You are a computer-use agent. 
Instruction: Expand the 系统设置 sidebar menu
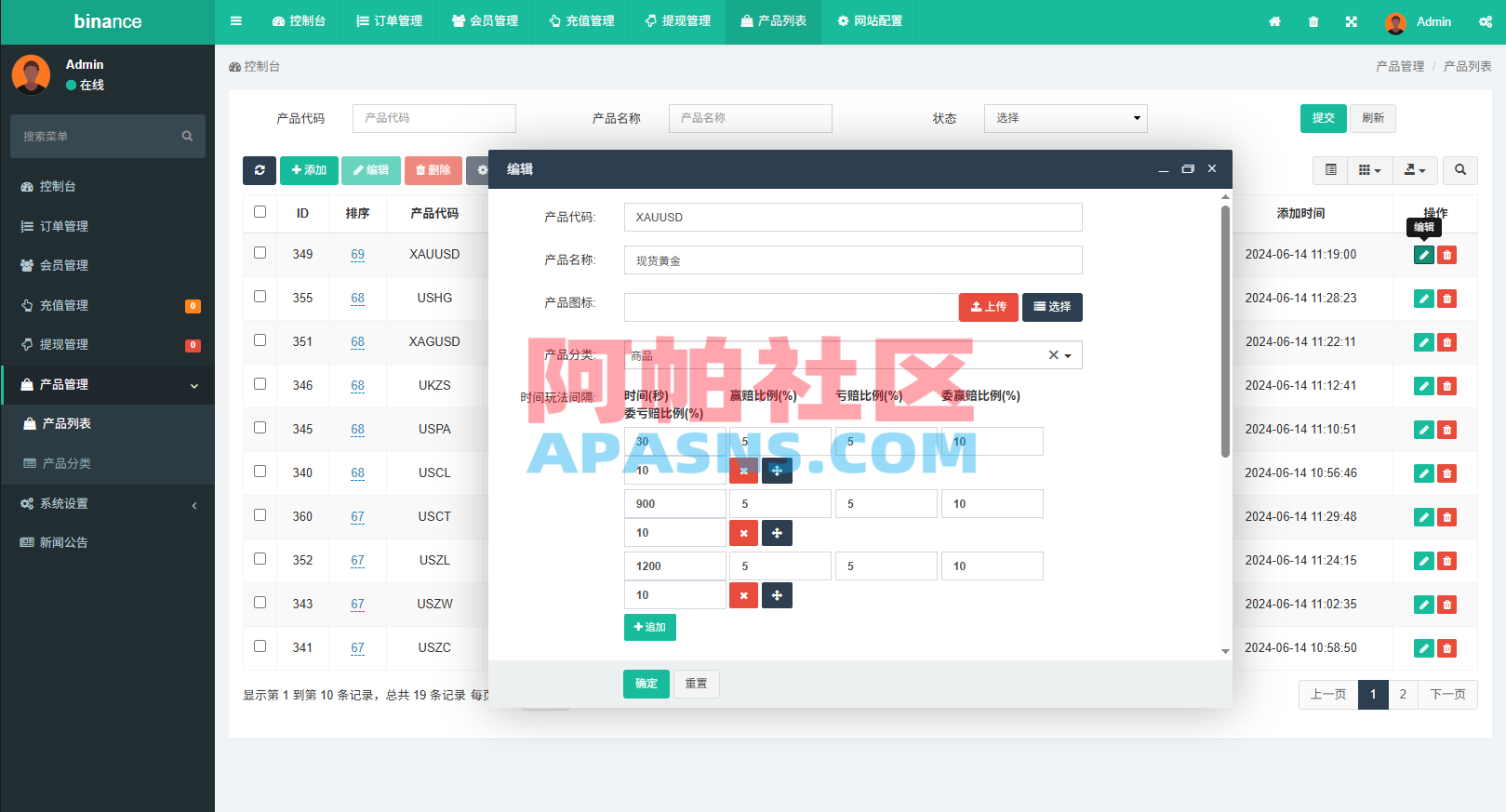(108, 503)
